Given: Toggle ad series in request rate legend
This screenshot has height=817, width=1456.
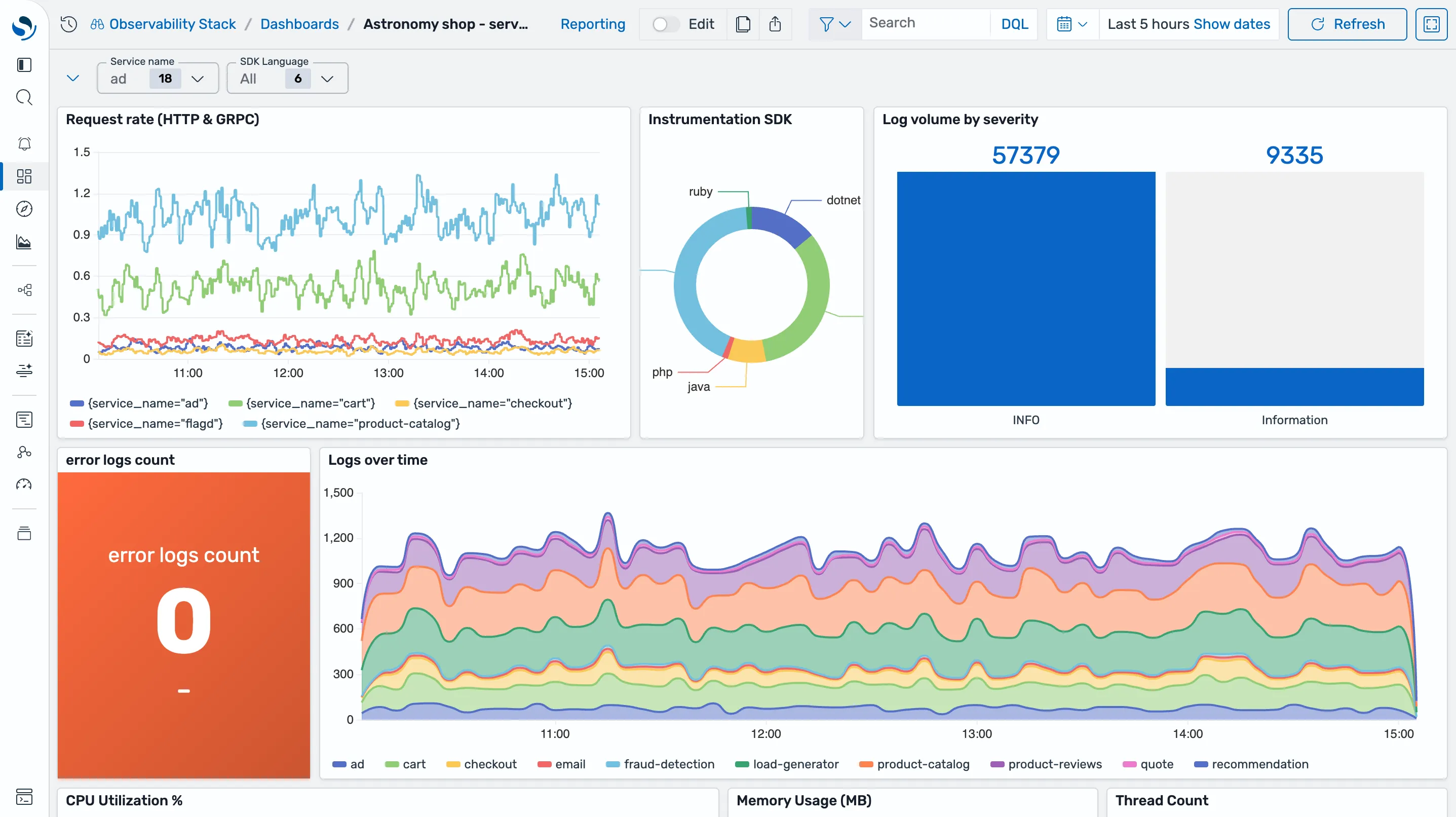Looking at the screenshot, I should (138, 403).
